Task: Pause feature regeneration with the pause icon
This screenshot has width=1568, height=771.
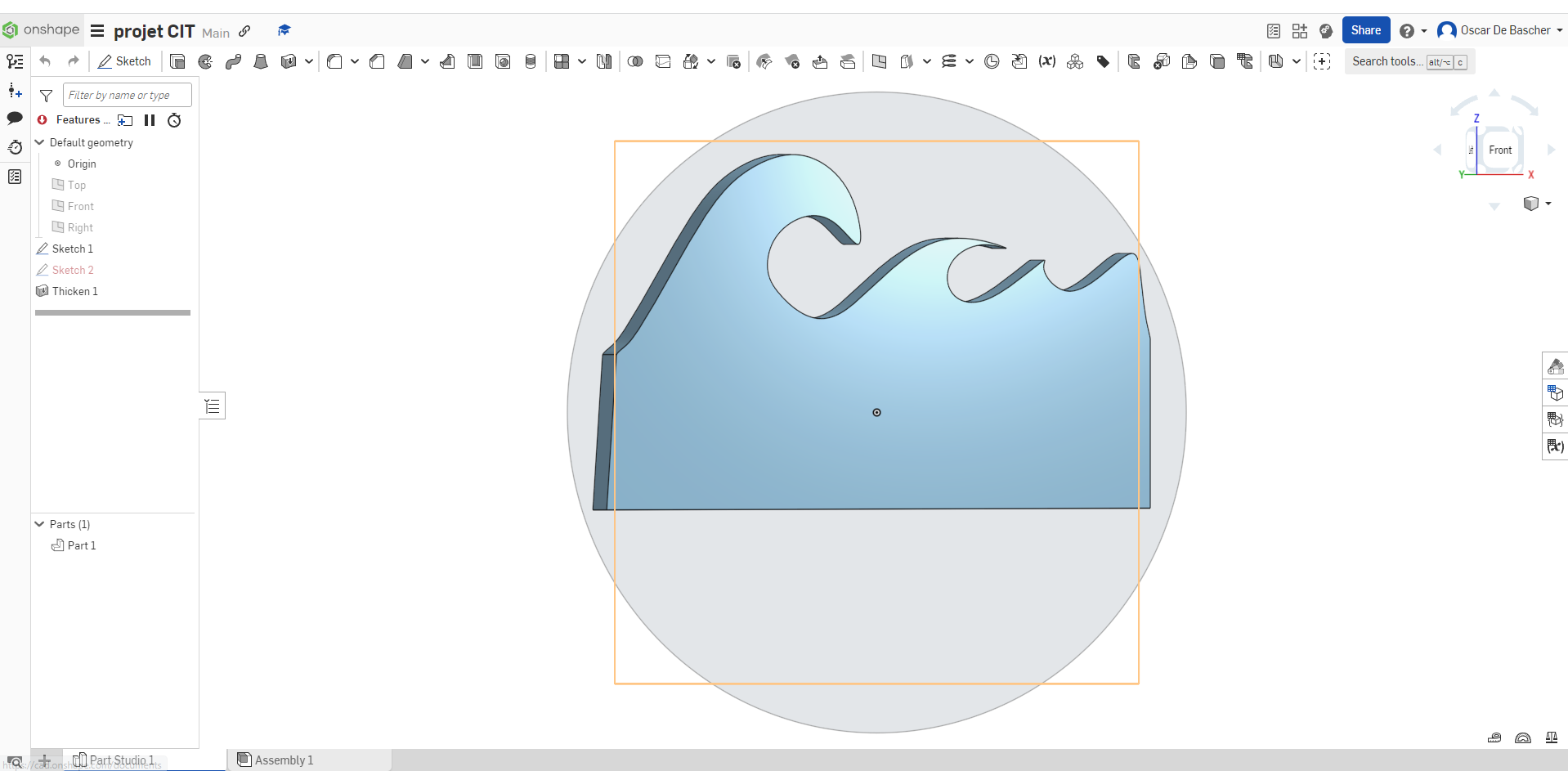Action: tap(150, 120)
